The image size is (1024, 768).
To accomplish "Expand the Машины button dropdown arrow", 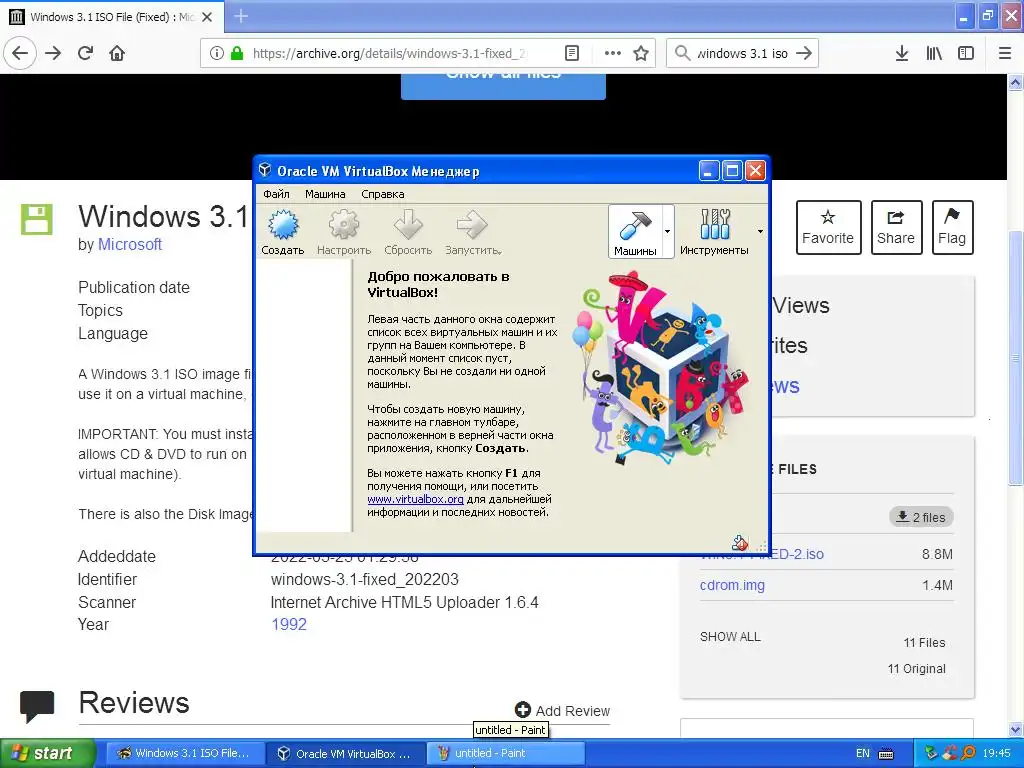I will click(667, 231).
